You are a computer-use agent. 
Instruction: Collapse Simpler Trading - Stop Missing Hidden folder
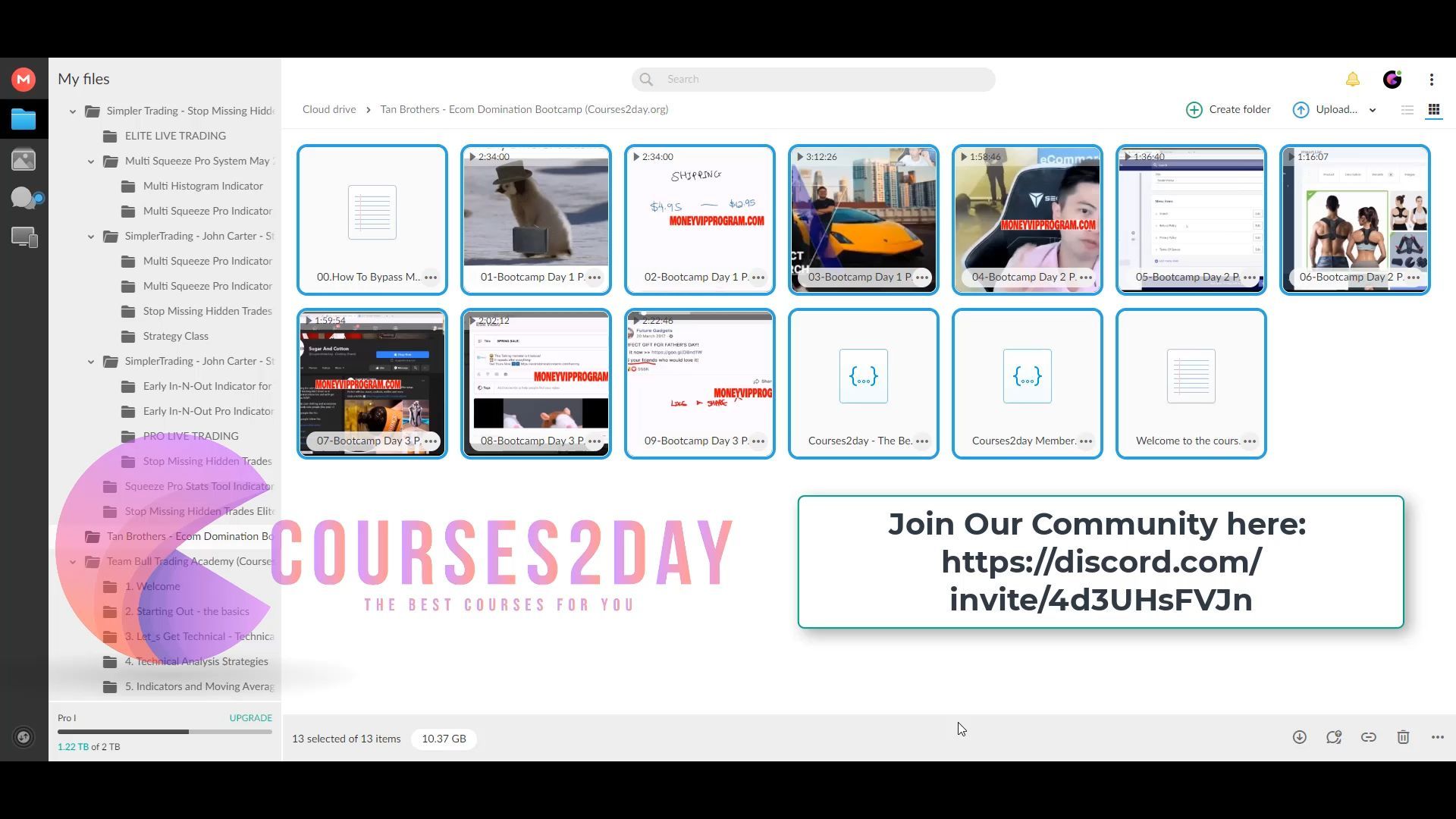(x=73, y=111)
